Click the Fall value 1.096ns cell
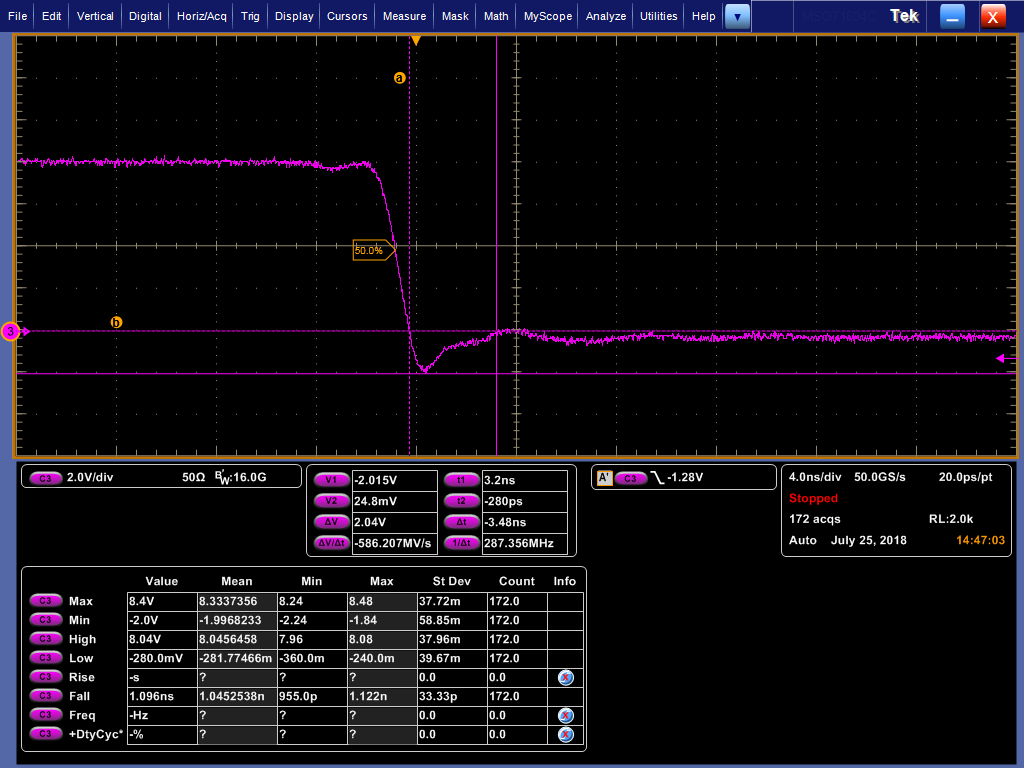This screenshot has height=768, width=1024. (x=162, y=696)
